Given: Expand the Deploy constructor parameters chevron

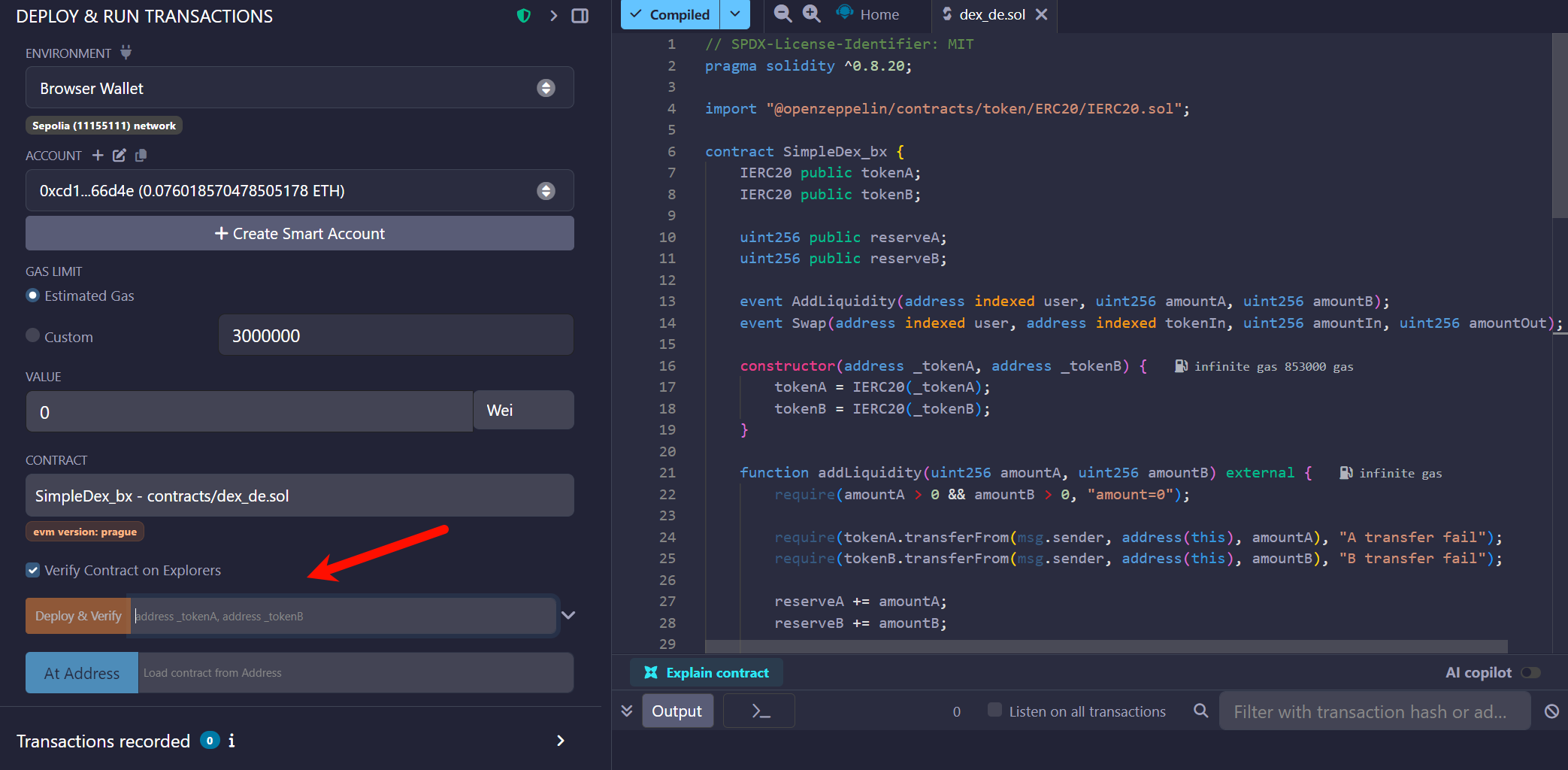Looking at the screenshot, I should coord(568,615).
